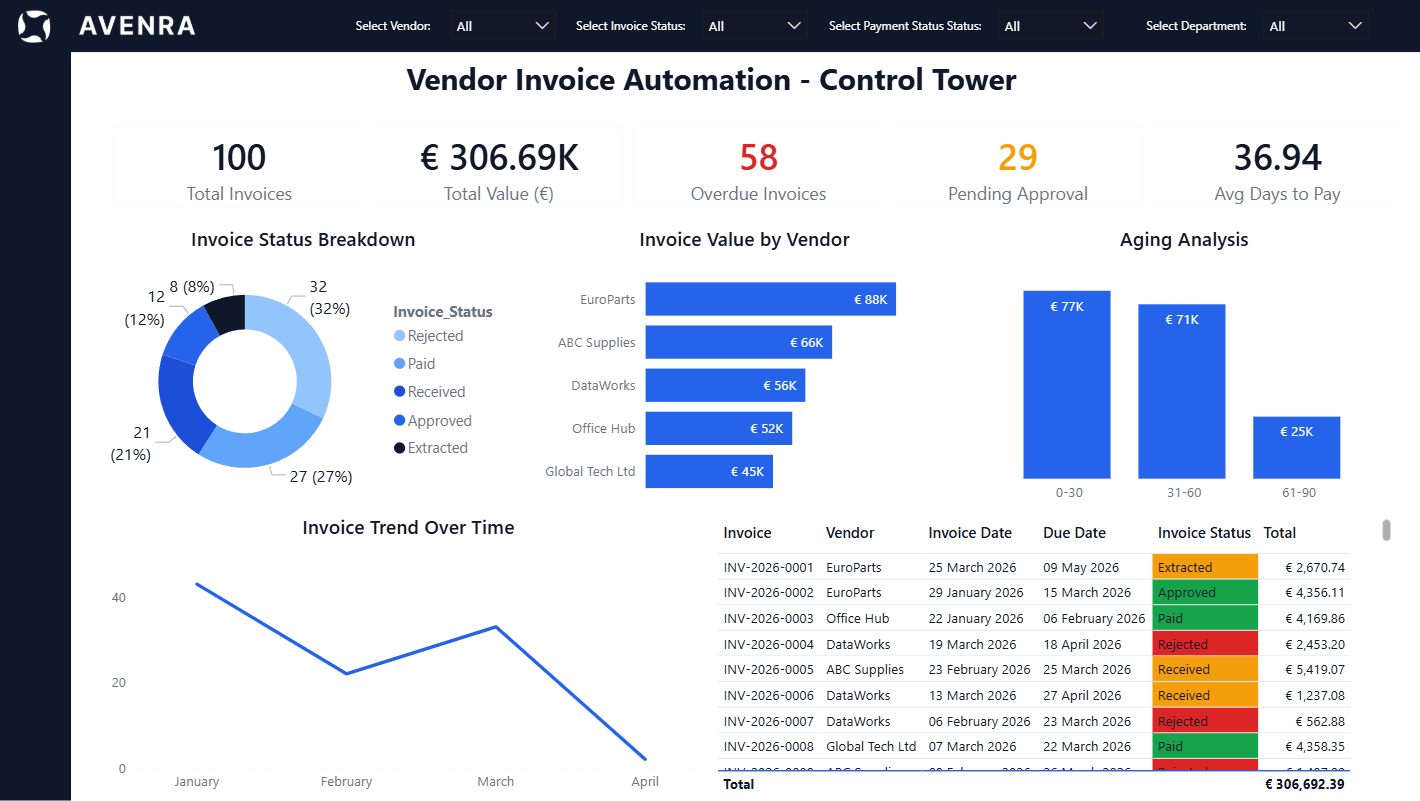Open the Select Vendor dropdown
1420x801 pixels.
[503, 26]
